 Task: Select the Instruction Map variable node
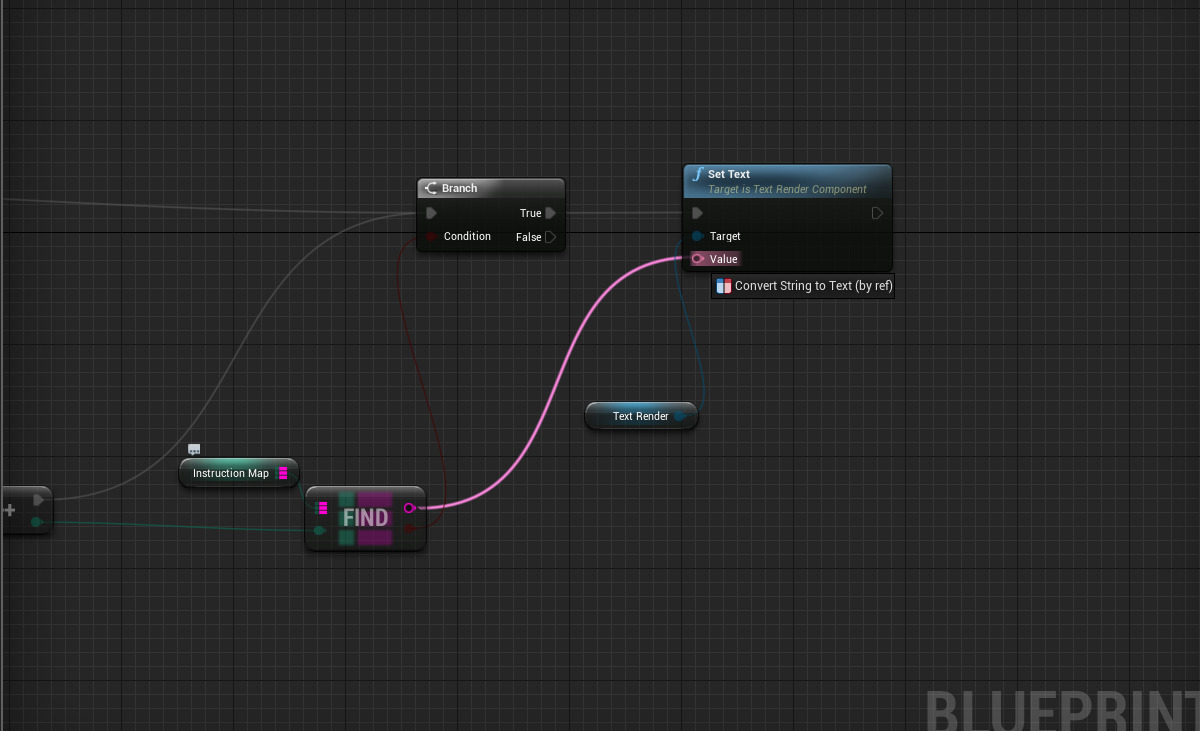pyautogui.click(x=230, y=473)
